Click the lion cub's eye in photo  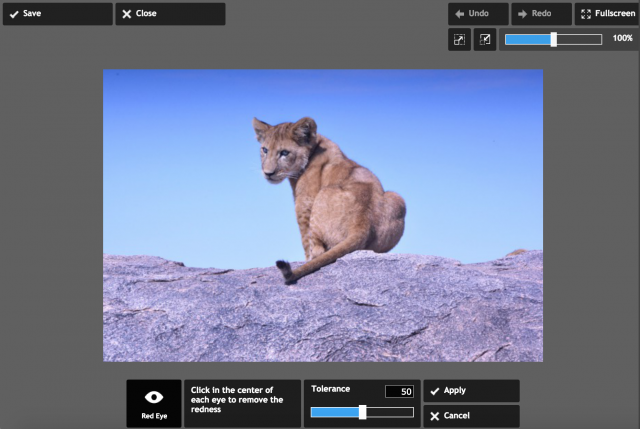pyautogui.click(x=283, y=153)
